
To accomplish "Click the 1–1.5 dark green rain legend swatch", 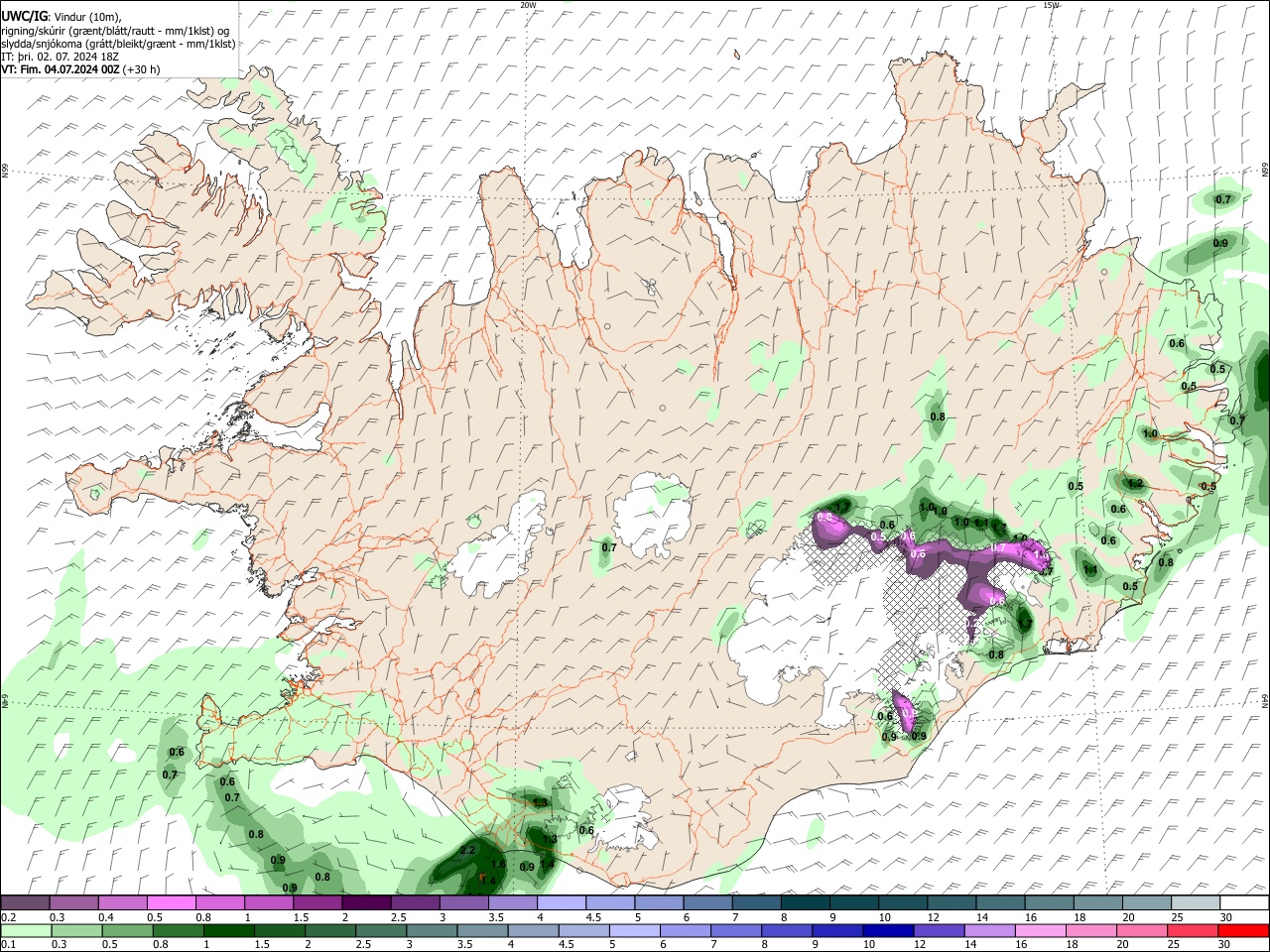I will point(228,931).
